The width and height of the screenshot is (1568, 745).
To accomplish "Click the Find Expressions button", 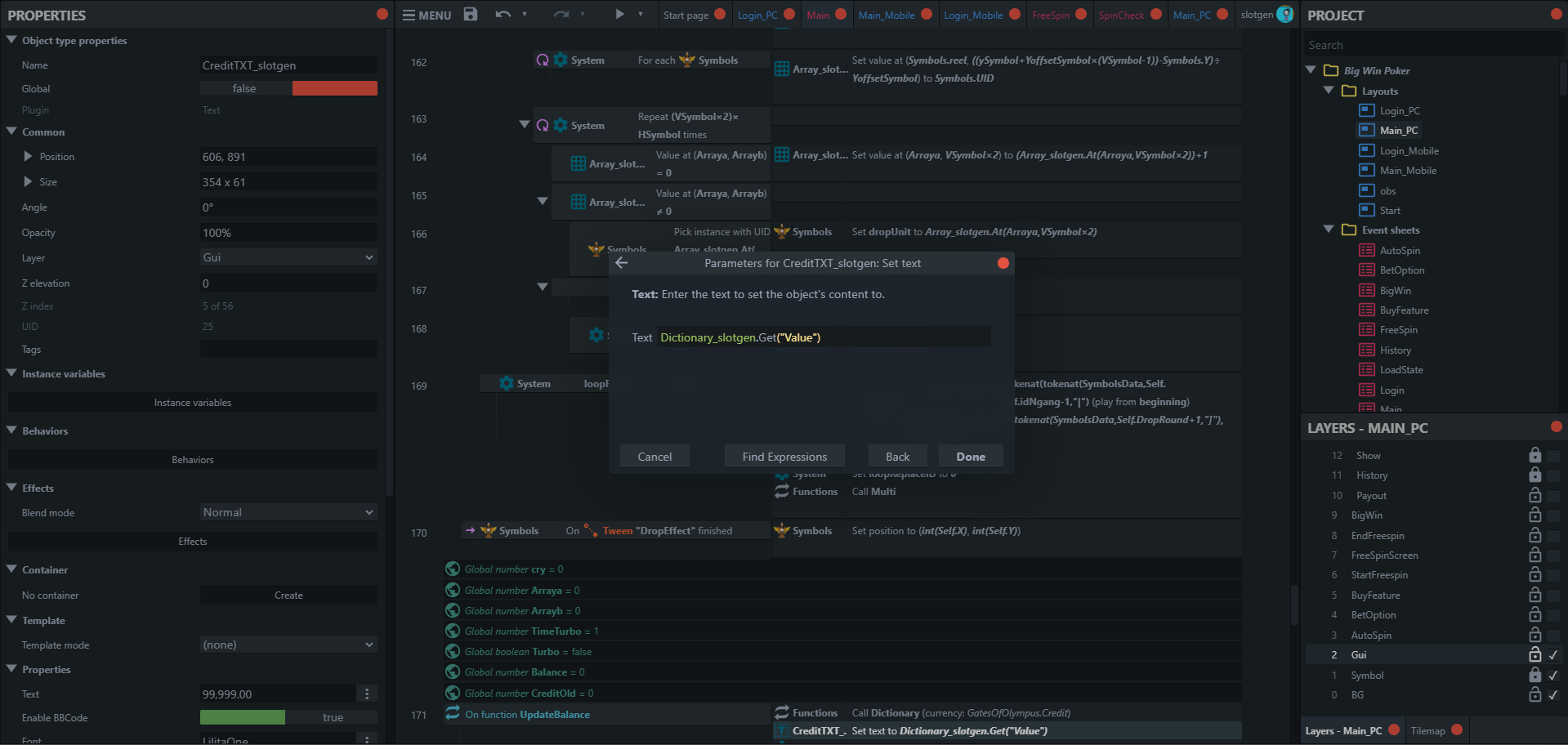I will pyautogui.click(x=784, y=457).
